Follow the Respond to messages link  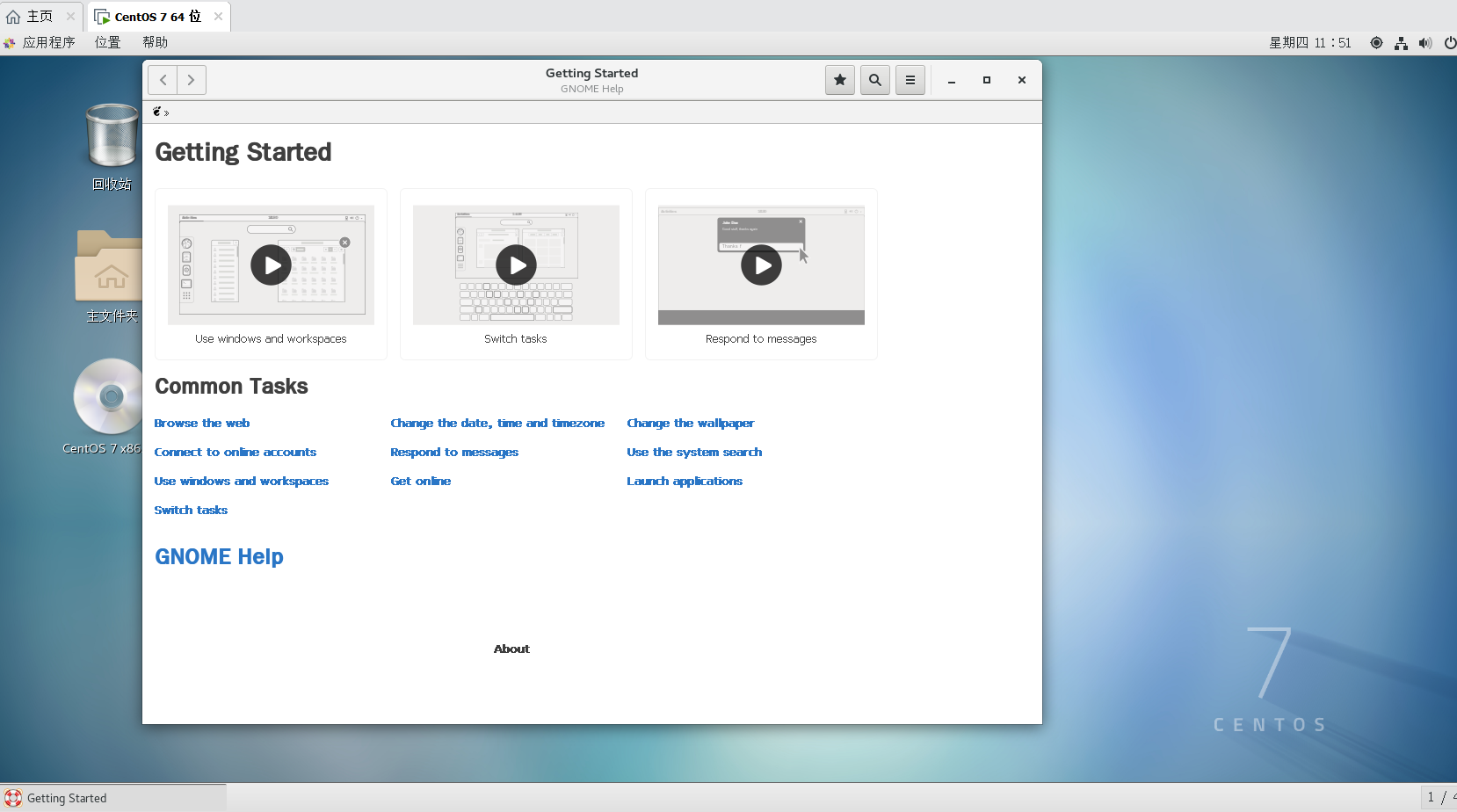coord(454,453)
